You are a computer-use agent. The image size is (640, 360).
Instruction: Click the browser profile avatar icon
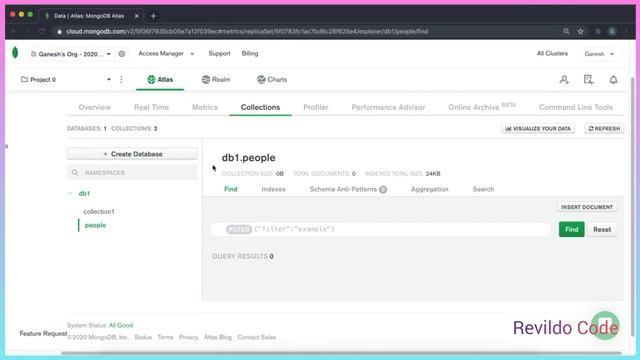pos(611,31)
